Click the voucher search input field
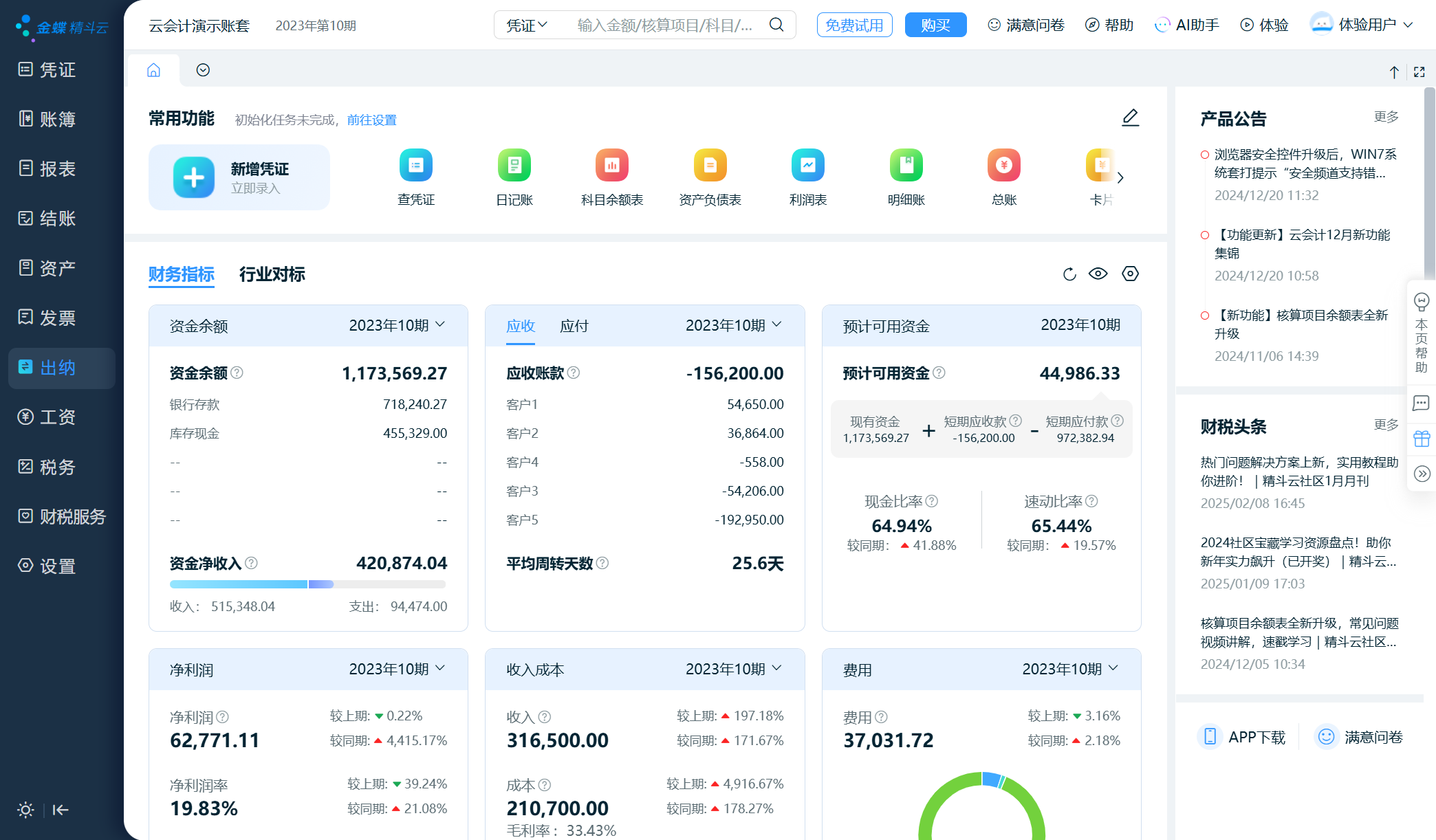This screenshot has width=1436, height=840. click(x=664, y=25)
